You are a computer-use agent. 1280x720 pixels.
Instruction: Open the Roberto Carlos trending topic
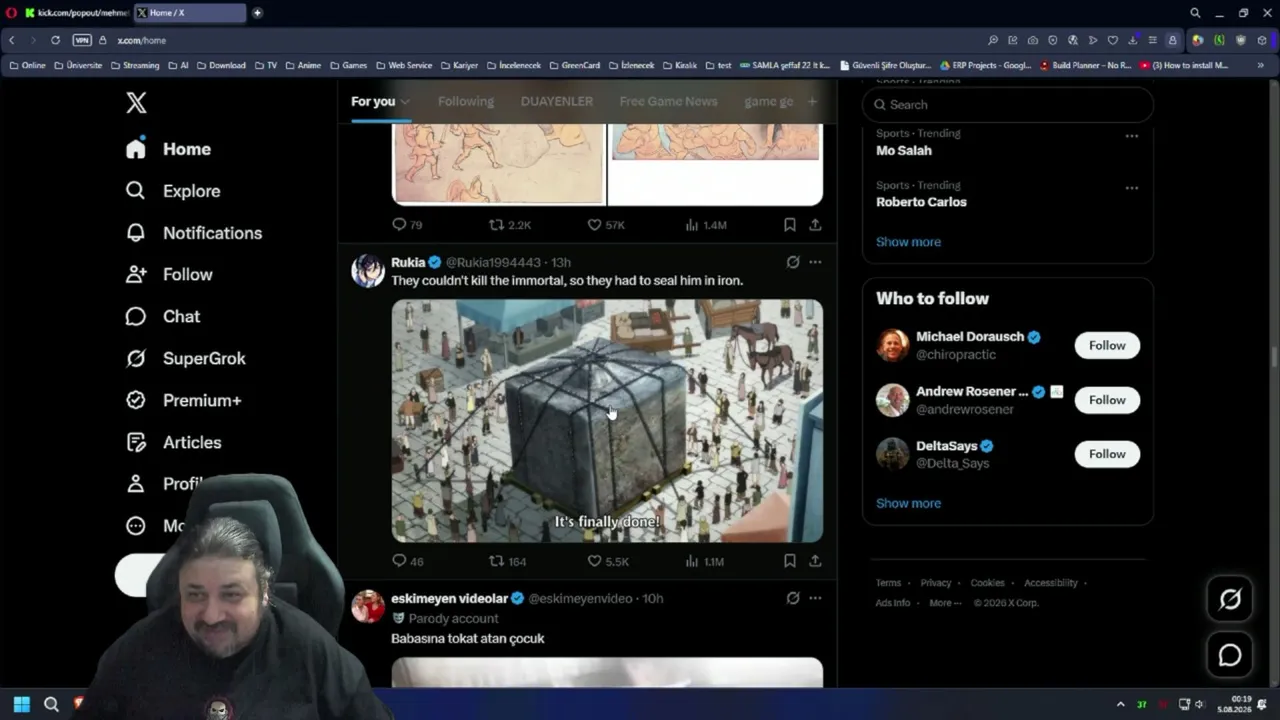click(921, 202)
